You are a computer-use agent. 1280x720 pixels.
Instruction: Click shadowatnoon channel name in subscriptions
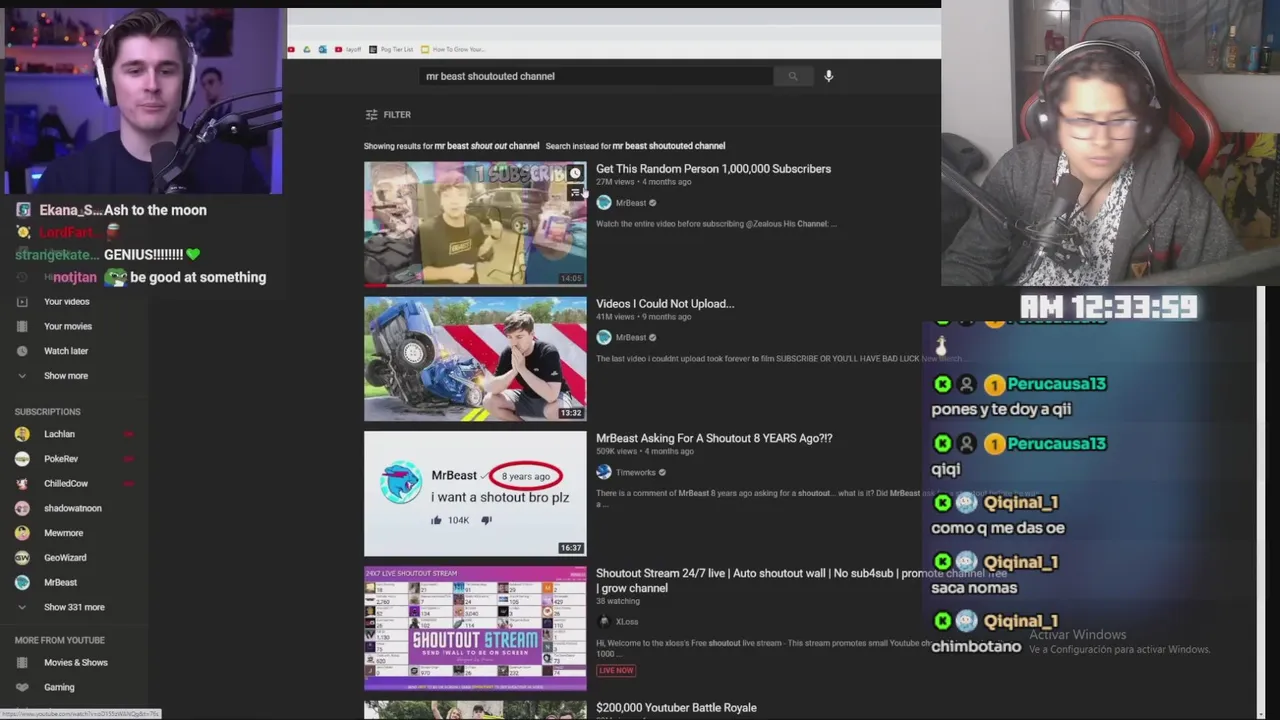73,508
